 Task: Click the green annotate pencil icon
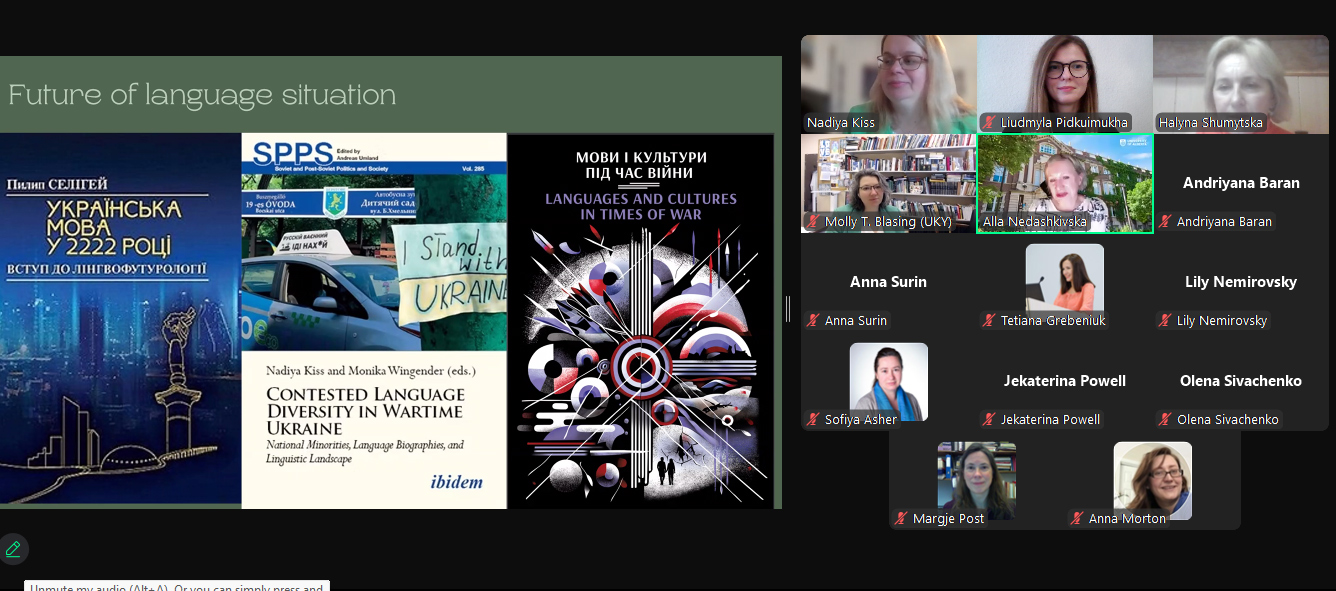point(13,549)
